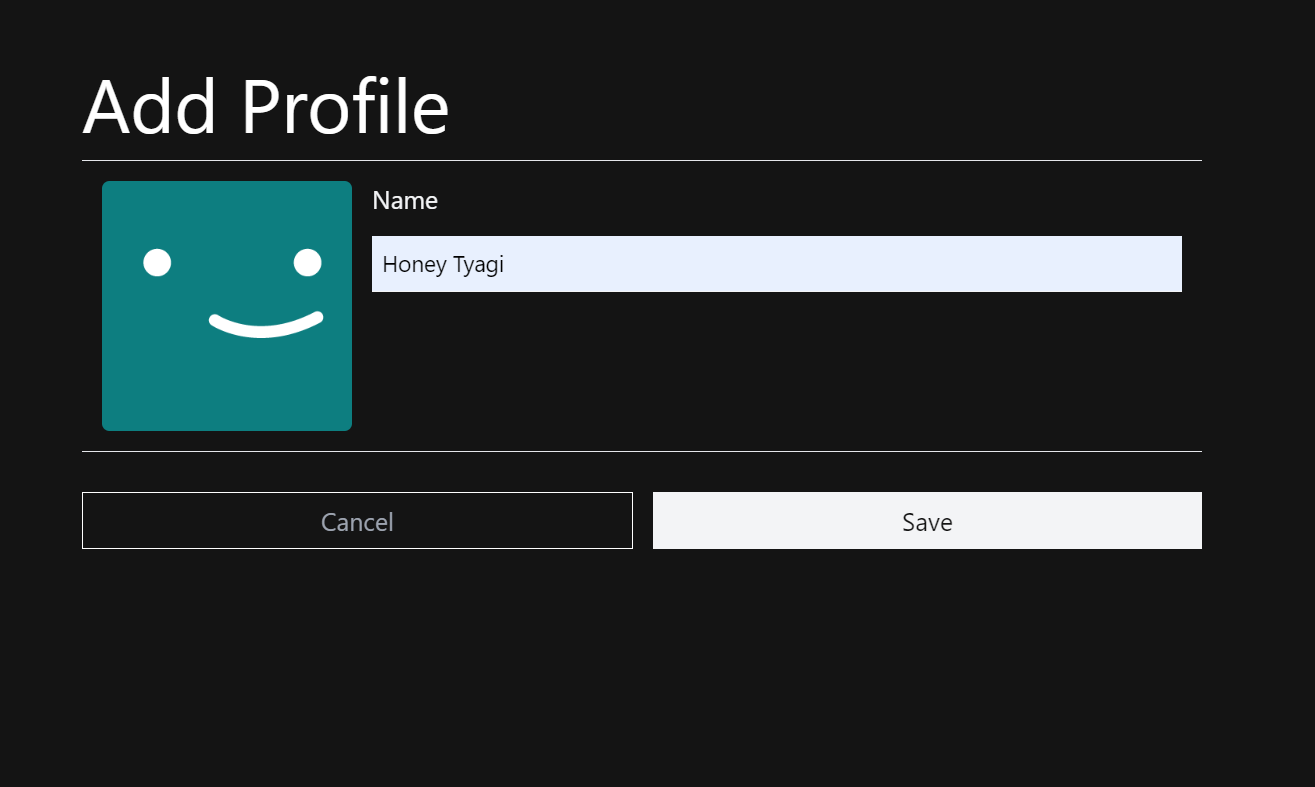Click the text Honey Tyagi in the field
This screenshot has width=1315, height=787.
[x=443, y=264]
